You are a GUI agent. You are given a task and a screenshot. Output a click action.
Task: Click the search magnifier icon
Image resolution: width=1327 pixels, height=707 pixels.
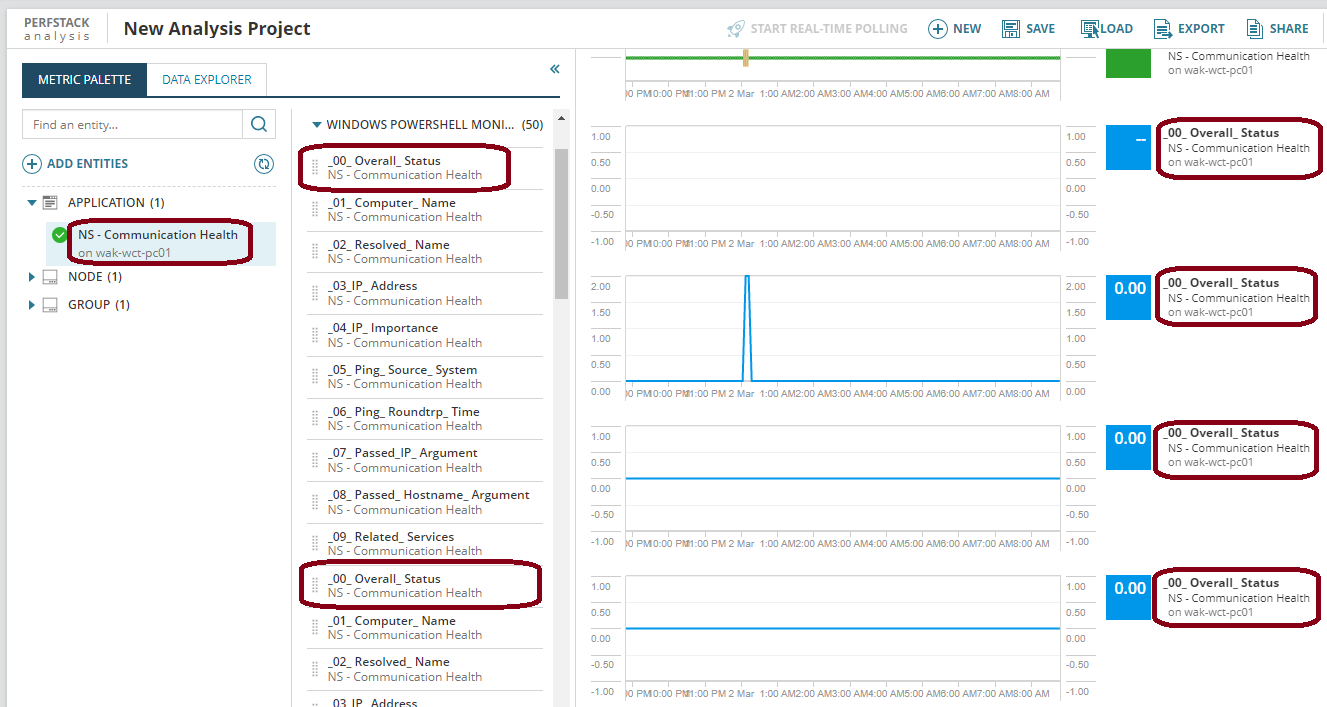258,125
